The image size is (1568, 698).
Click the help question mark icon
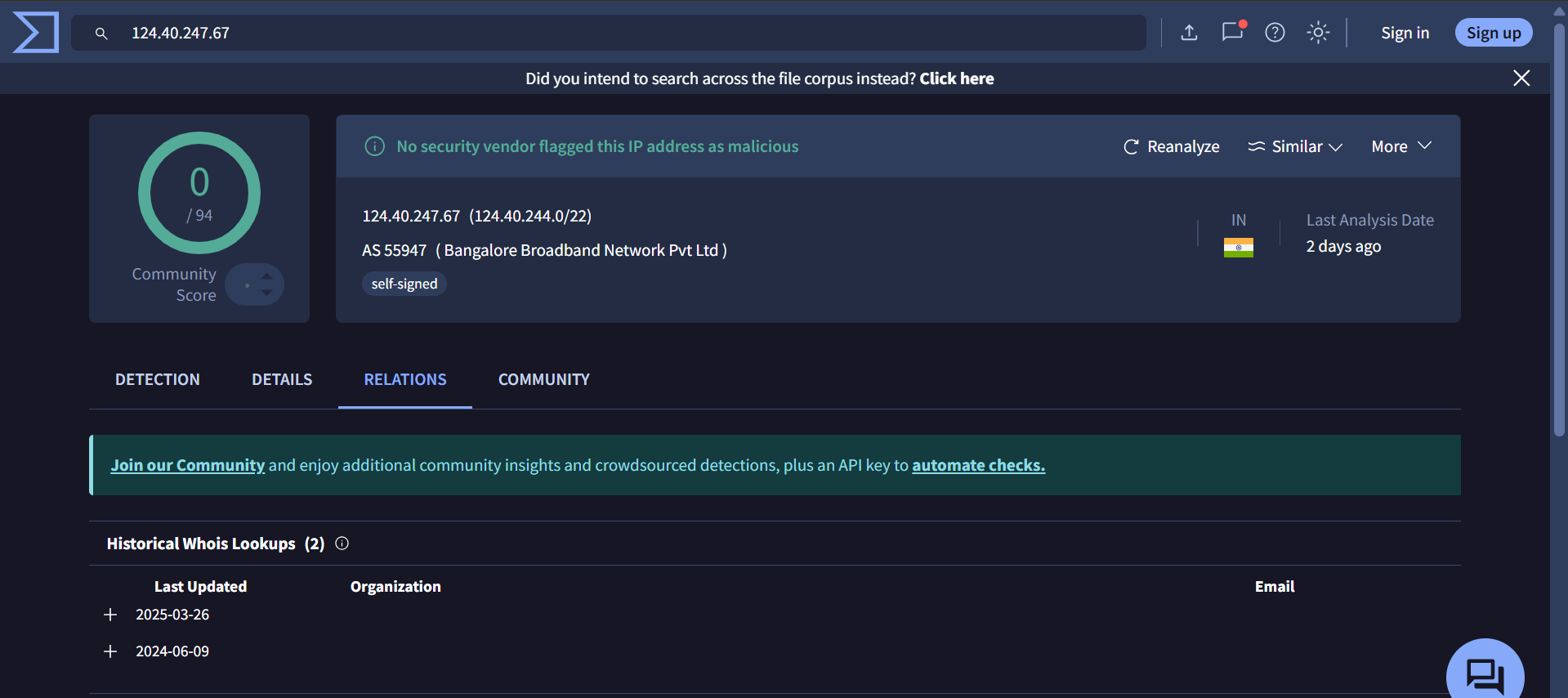point(1275,33)
